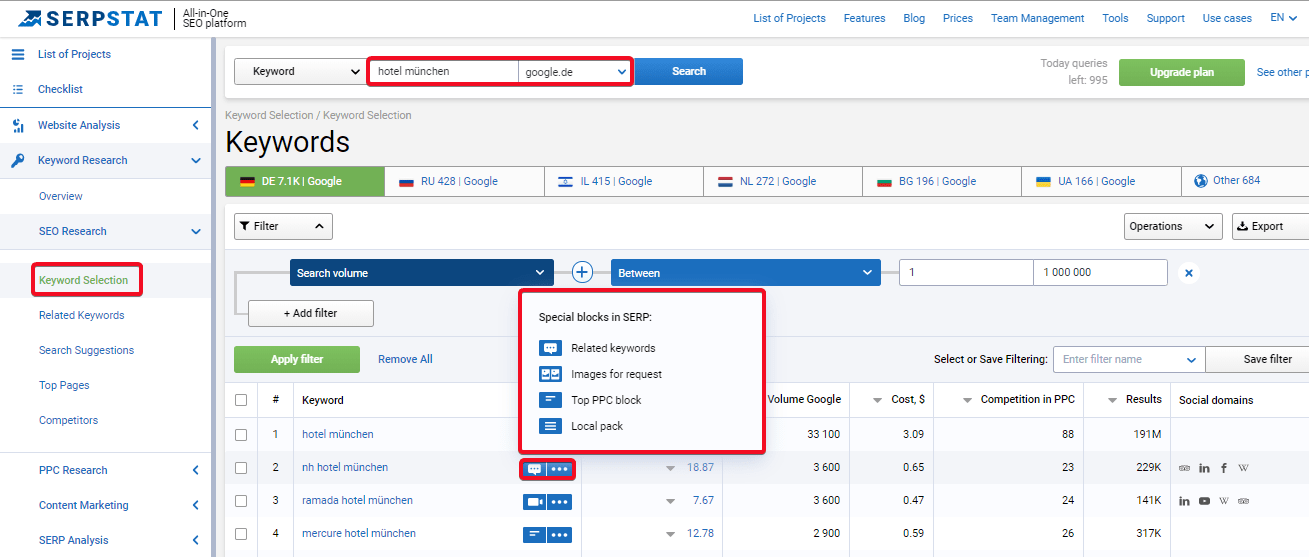Click Wikipedia icon in ramada hotel münchen row
Viewport: 1309px width, 557px height.
1224,501
